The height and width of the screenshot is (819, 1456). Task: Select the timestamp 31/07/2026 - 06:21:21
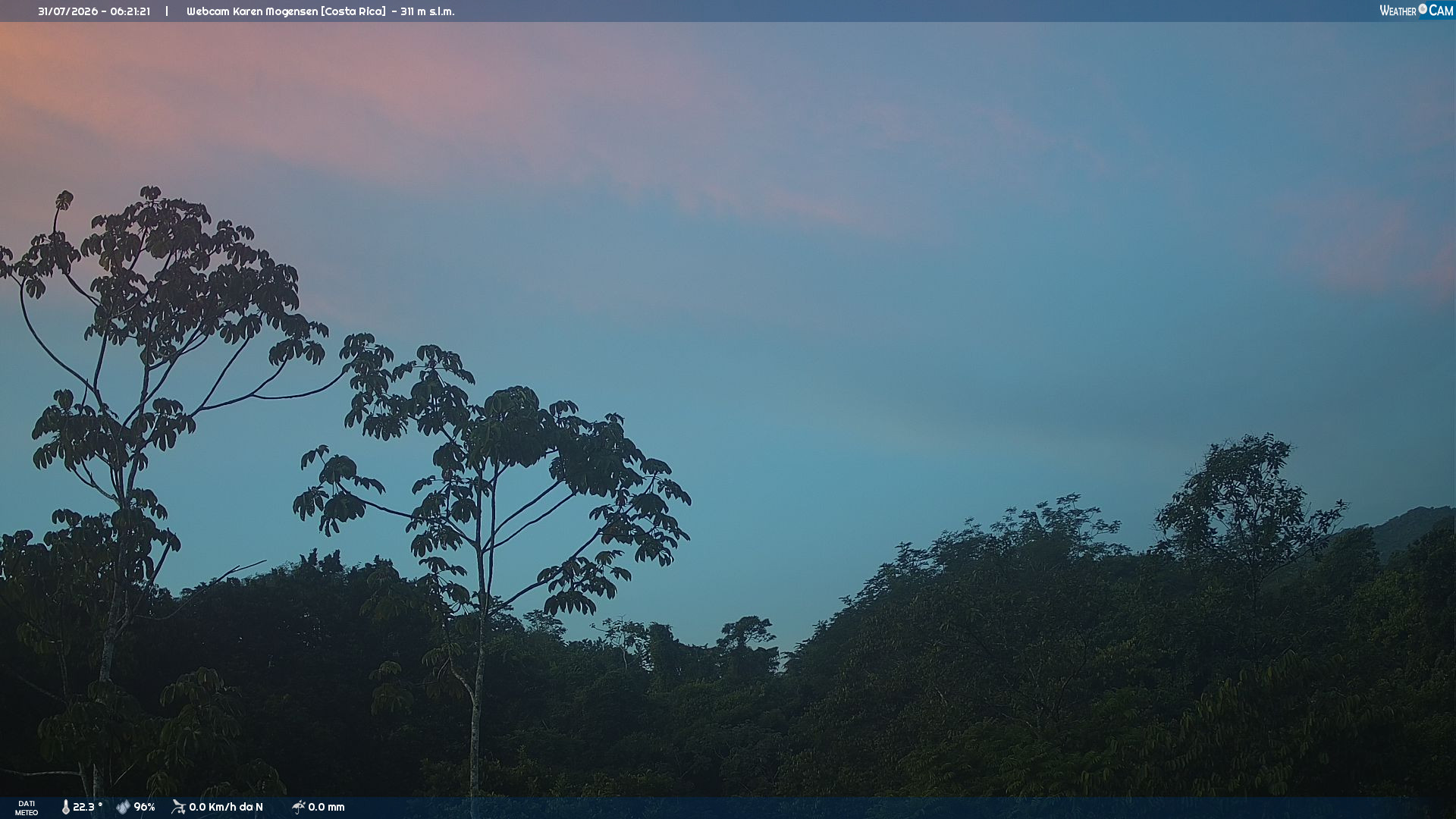point(94,11)
